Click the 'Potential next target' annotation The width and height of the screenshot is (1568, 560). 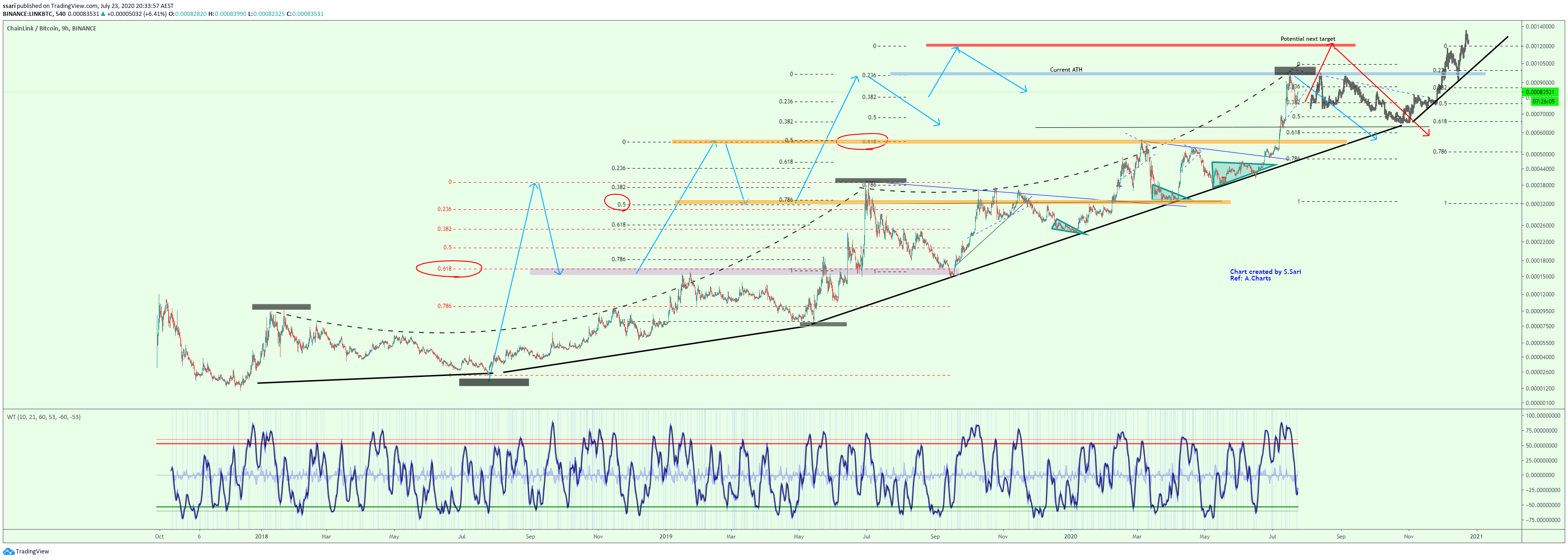coord(1308,39)
